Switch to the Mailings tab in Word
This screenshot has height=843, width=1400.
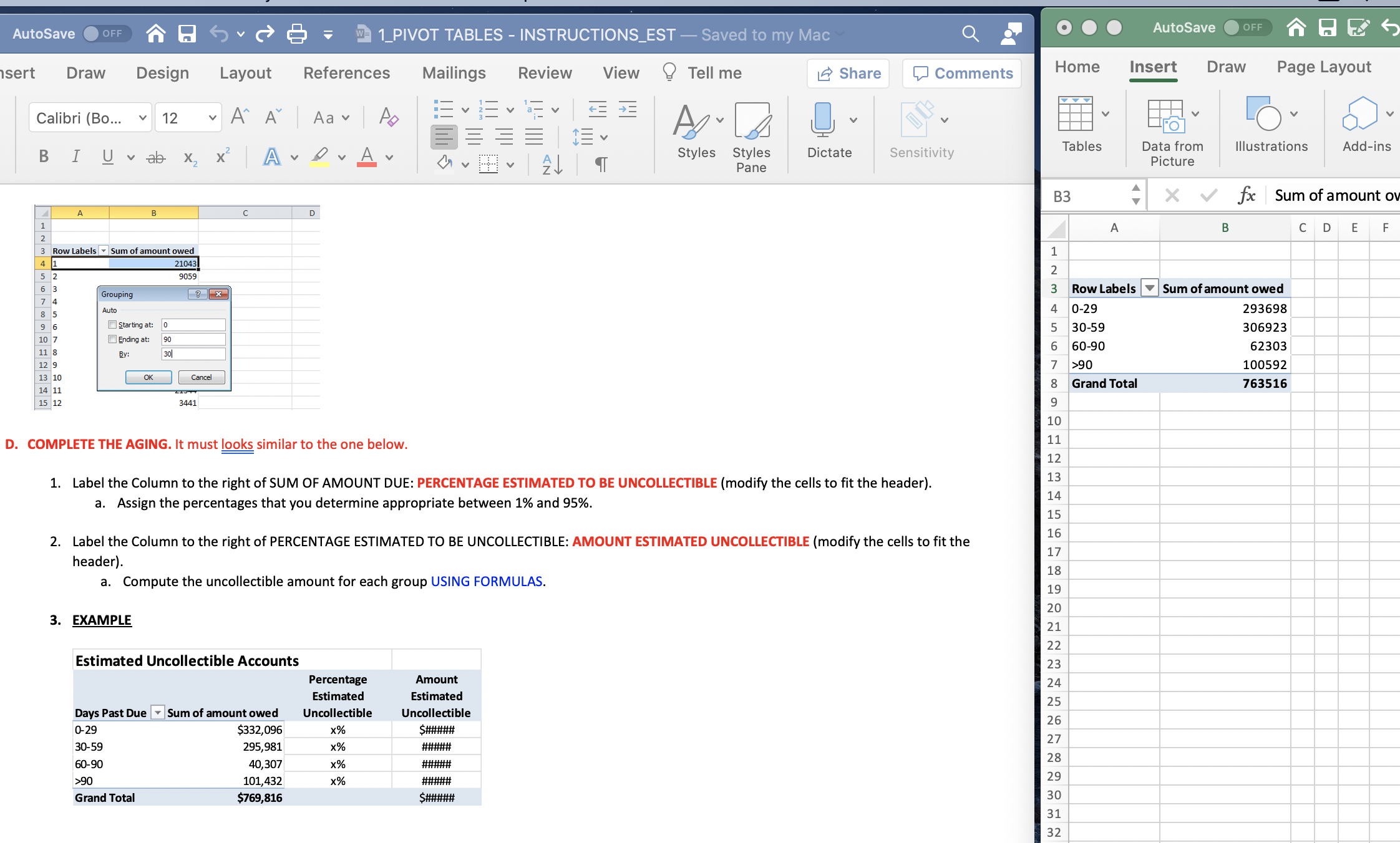click(454, 72)
